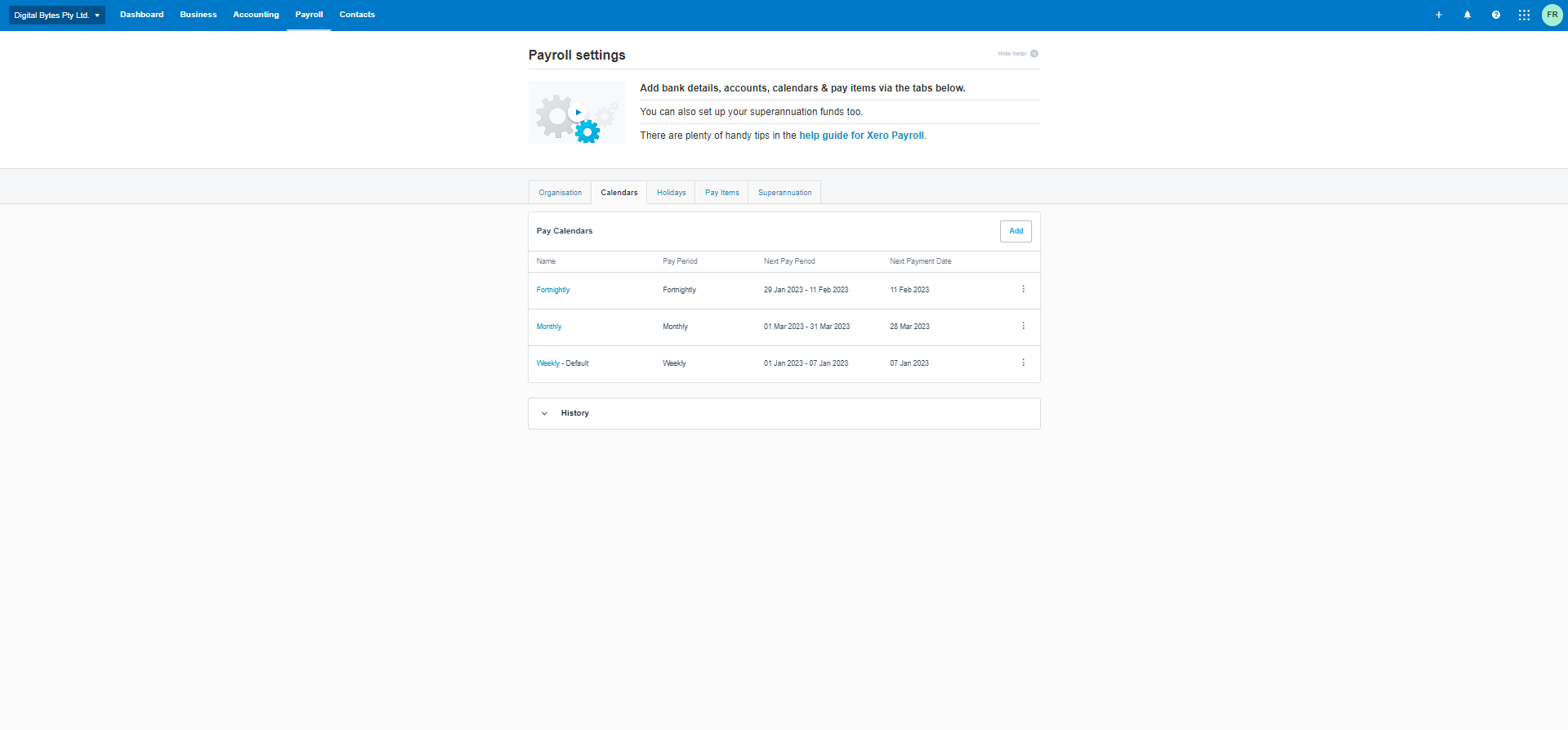This screenshot has height=730, width=1568.
Task: Open the help question mark icon
Action: [x=1496, y=15]
